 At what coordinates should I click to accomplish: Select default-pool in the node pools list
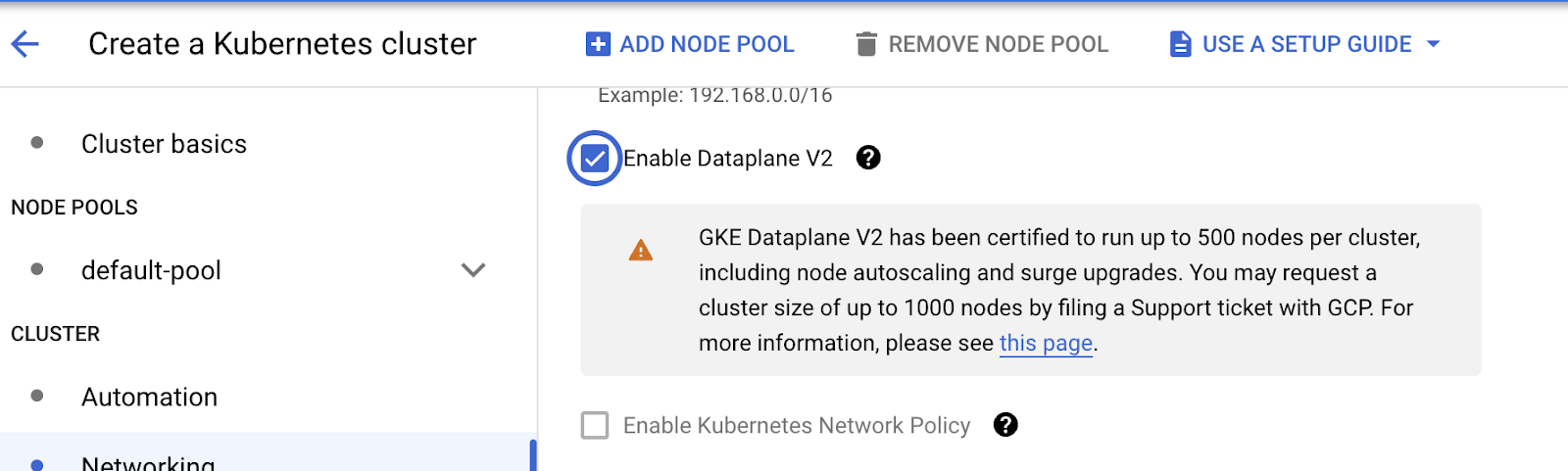point(151,270)
